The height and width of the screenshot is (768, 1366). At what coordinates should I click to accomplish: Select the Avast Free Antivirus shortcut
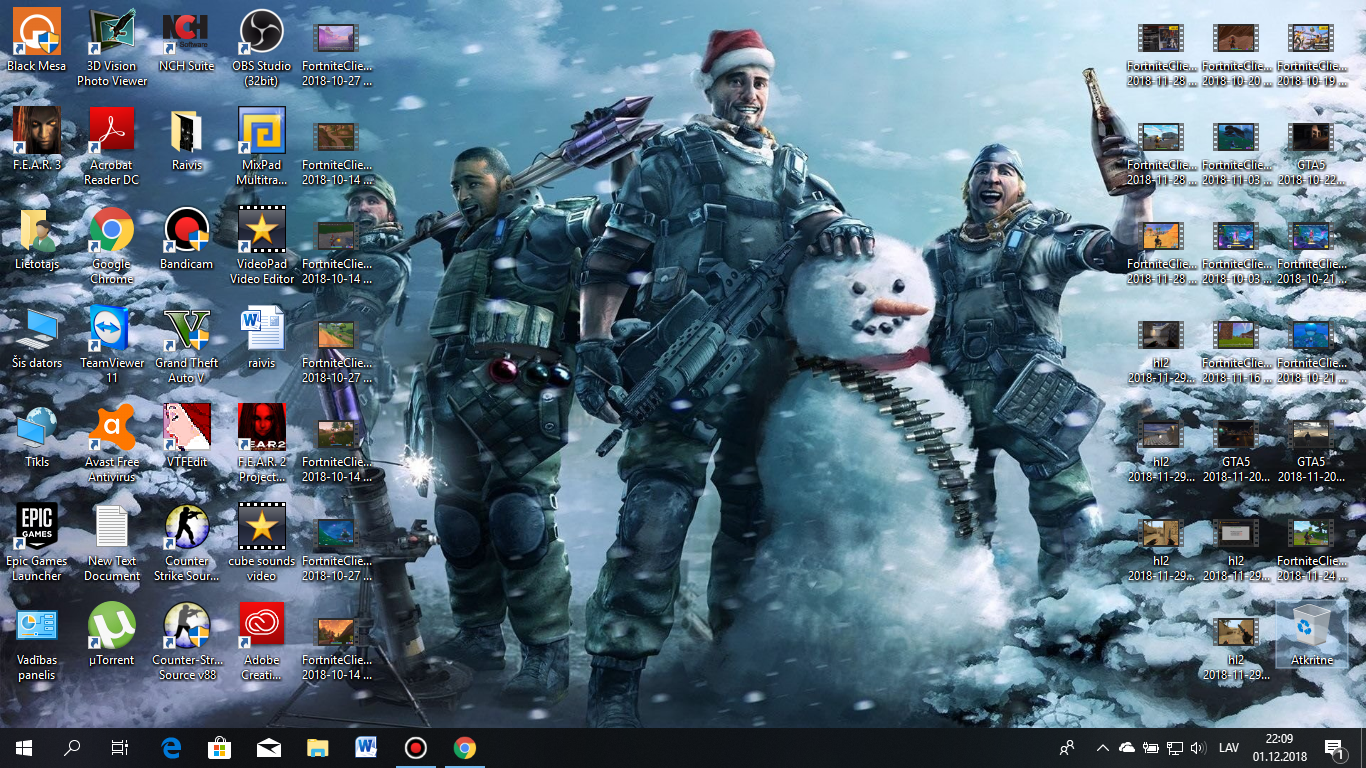coord(112,444)
